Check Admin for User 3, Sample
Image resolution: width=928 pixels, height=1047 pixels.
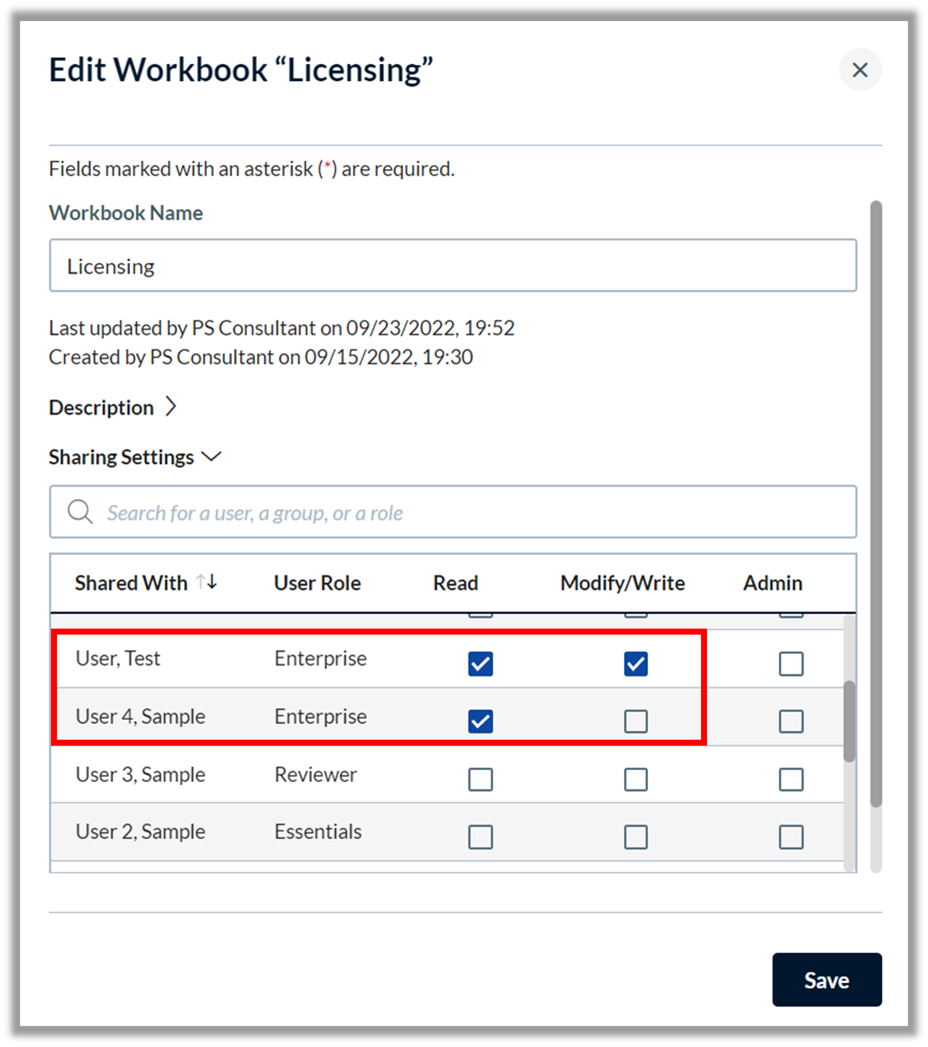[x=791, y=779]
